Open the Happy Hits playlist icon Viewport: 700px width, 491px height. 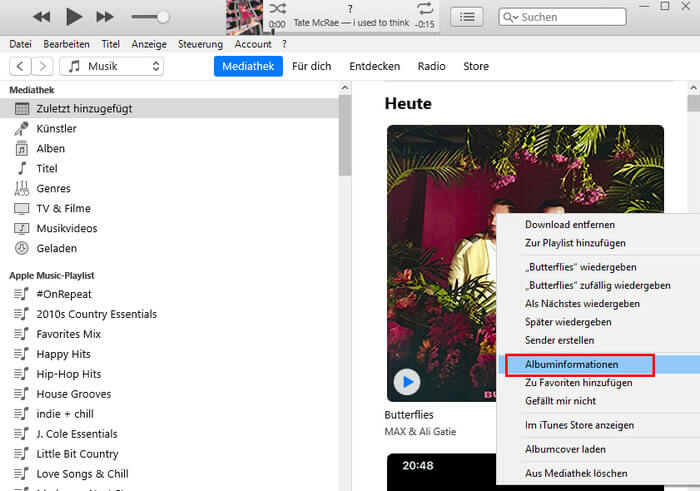pyautogui.click(x=21, y=354)
